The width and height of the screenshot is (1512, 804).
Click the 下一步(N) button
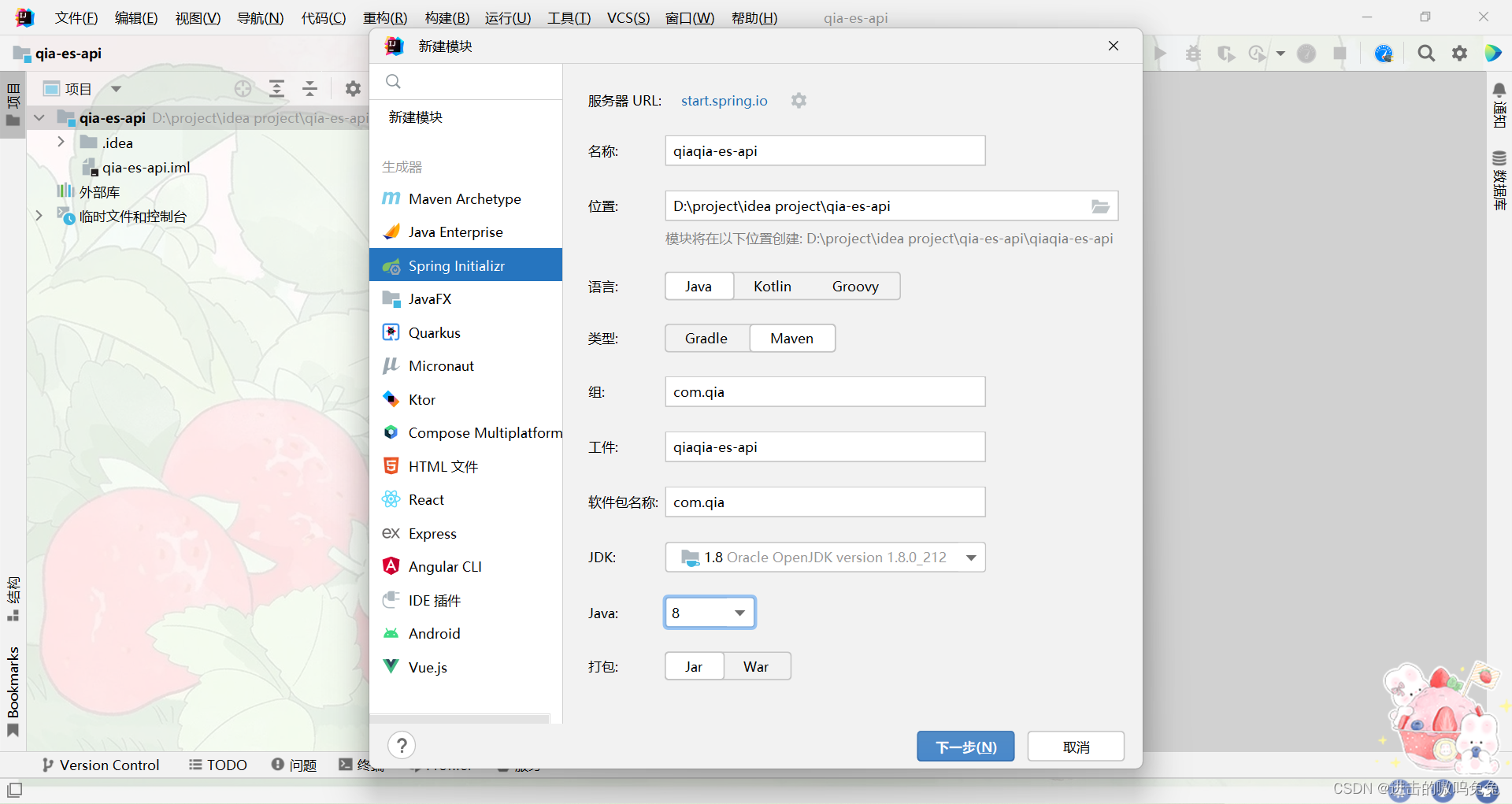(965, 747)
